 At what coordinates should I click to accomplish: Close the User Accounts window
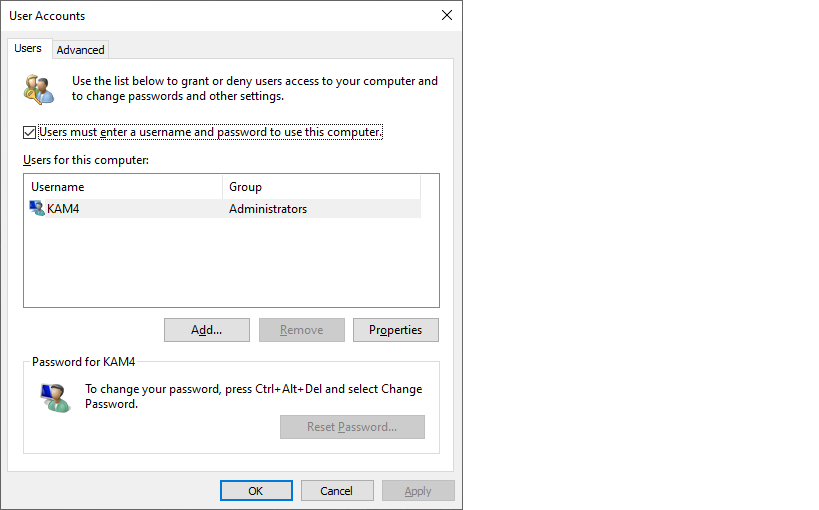447,15
